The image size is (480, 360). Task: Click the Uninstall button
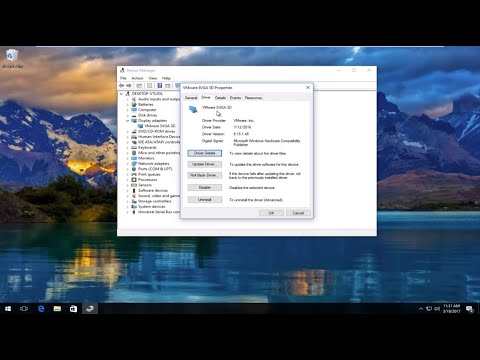pyautogui.click(x=204, y=200)
